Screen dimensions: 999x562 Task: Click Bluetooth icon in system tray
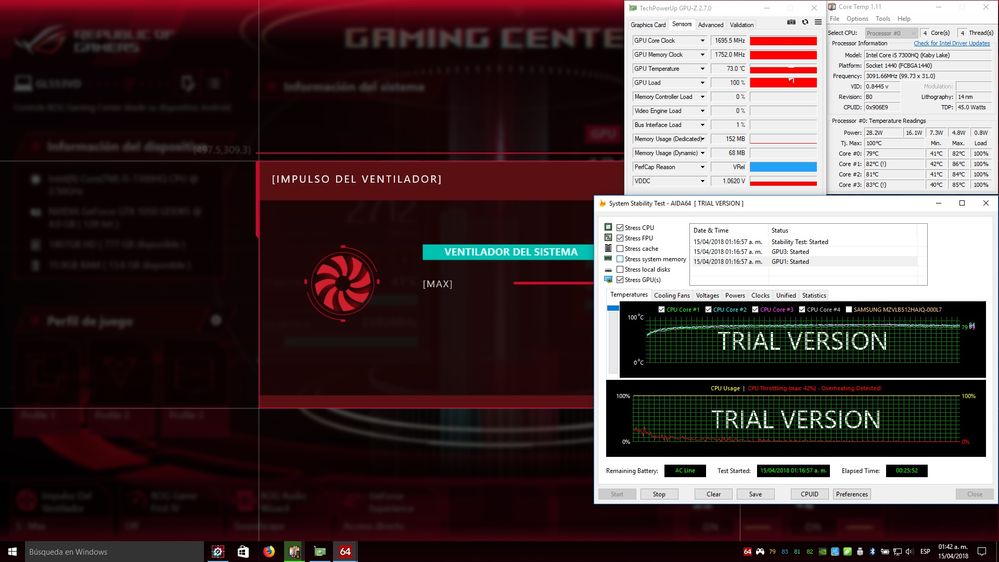[x=872, y=552]
